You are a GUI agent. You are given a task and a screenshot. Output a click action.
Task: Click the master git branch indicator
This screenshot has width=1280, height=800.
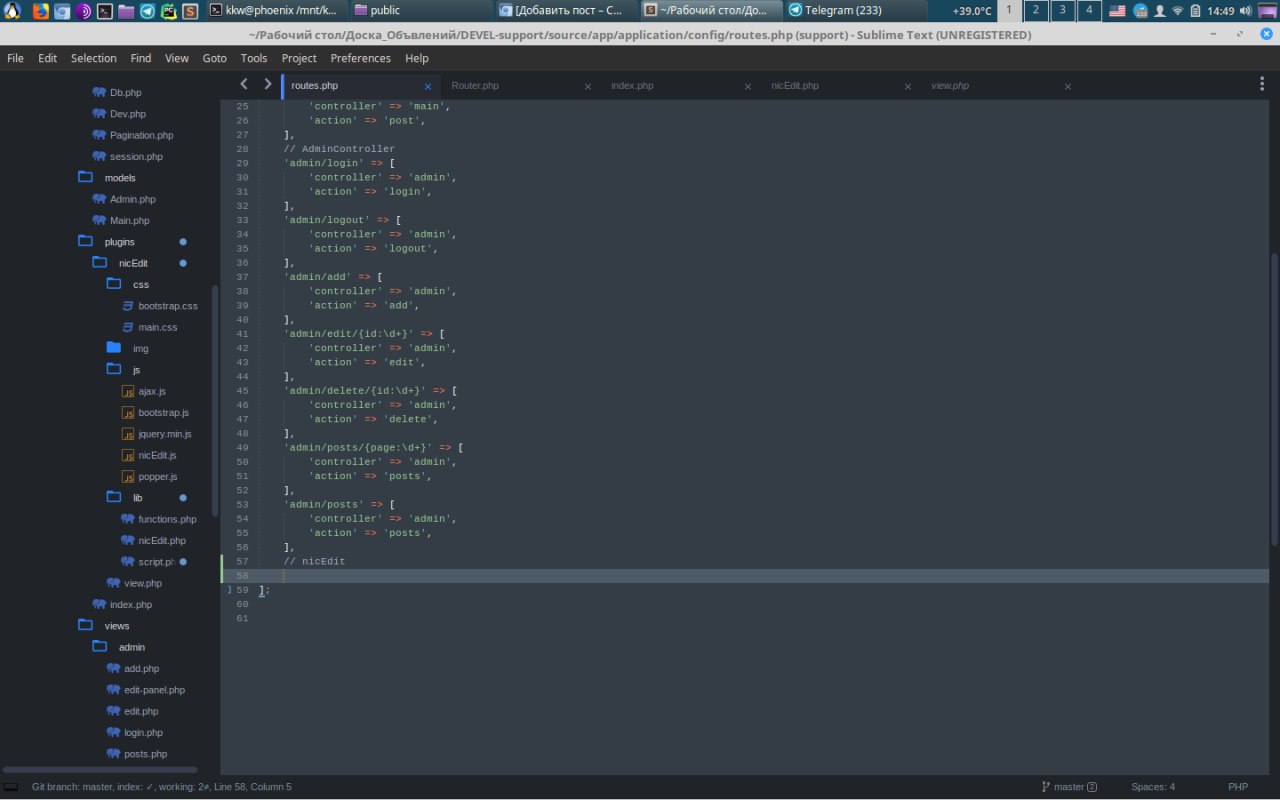(1069, 787)
